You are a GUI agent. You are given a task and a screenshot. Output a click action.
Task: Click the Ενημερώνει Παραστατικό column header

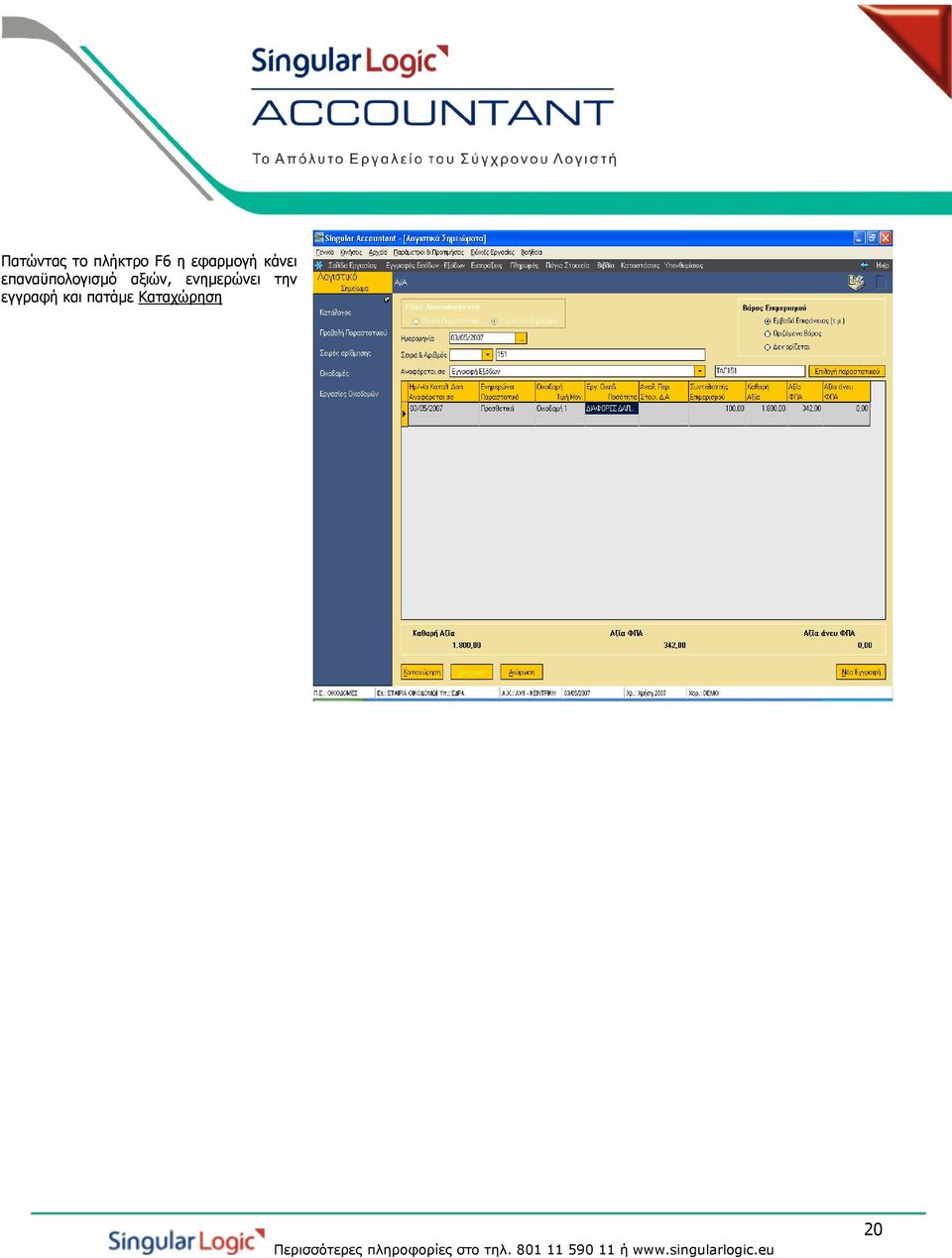(507, 392)
